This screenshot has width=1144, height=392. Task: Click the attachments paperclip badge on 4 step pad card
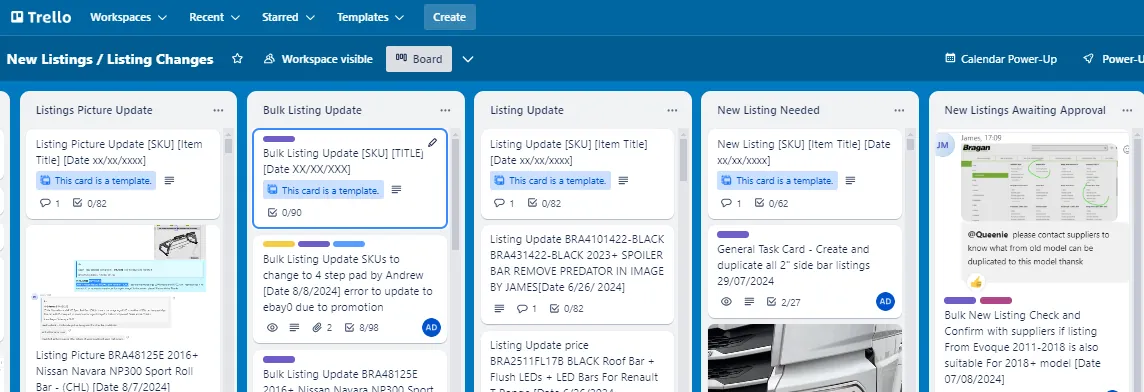(x=322, y=328)
